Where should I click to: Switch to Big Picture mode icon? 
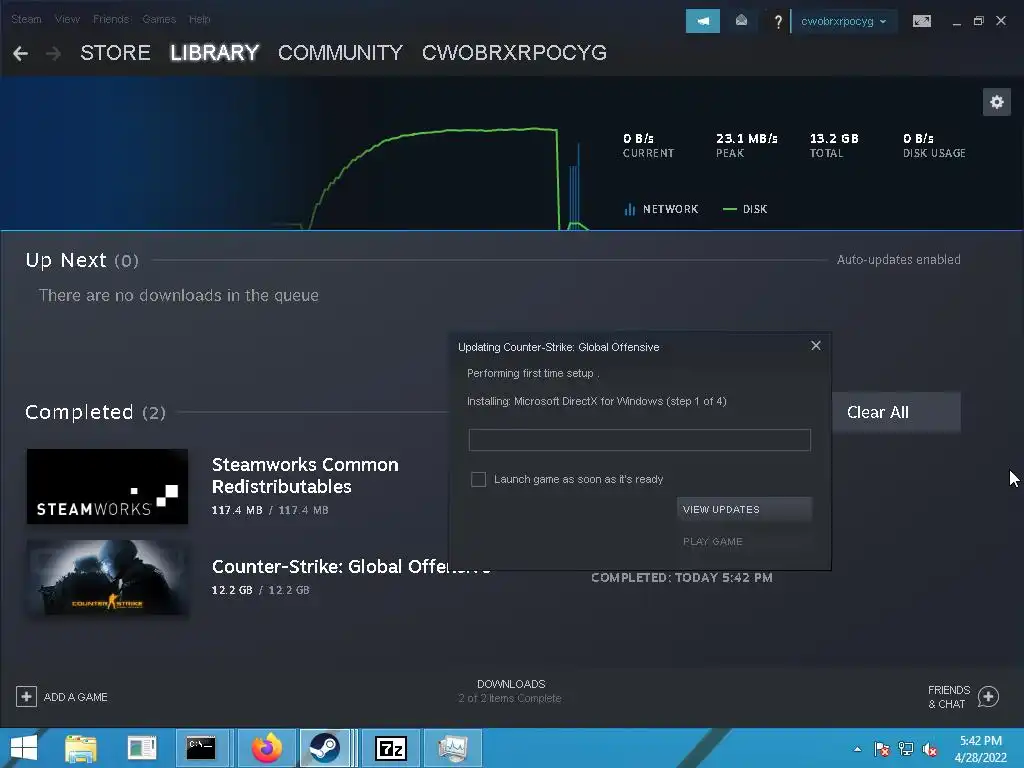[x=921, y=21]
